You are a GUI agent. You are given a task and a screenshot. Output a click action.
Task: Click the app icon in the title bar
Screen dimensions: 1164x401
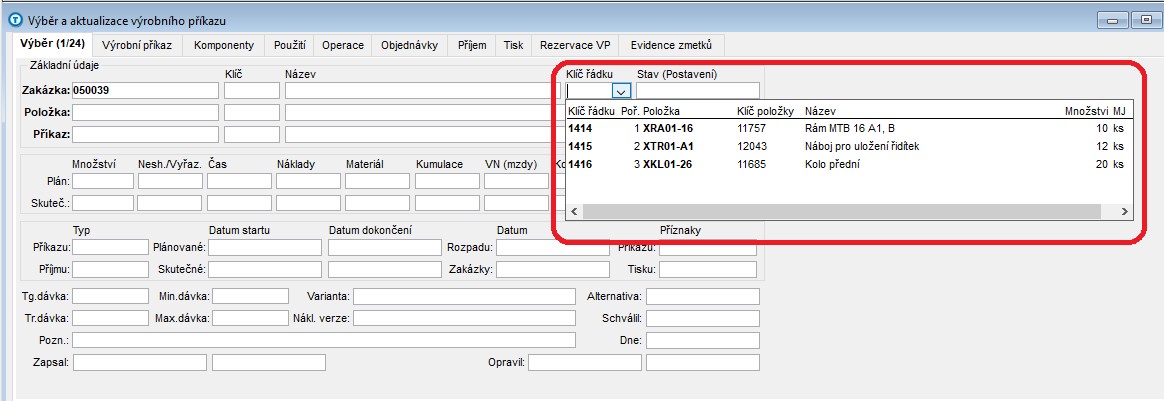tap(14, 20)
